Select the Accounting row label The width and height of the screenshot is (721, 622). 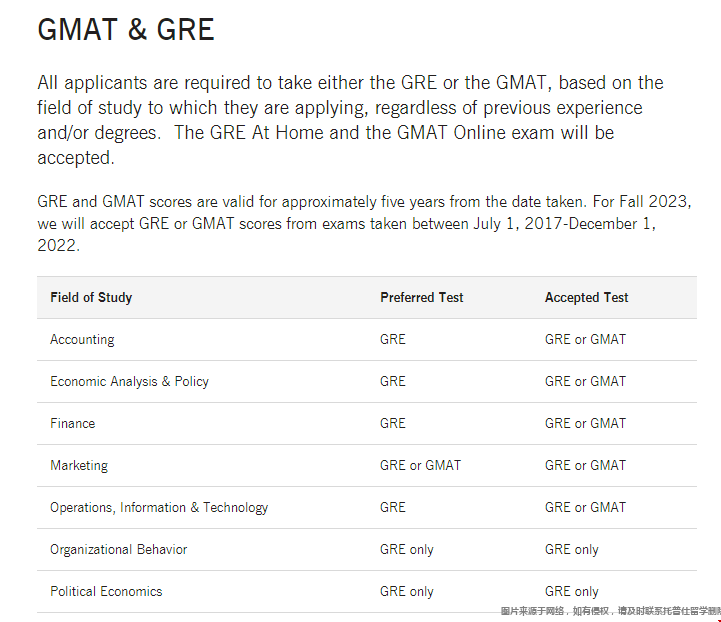(82, 339)
